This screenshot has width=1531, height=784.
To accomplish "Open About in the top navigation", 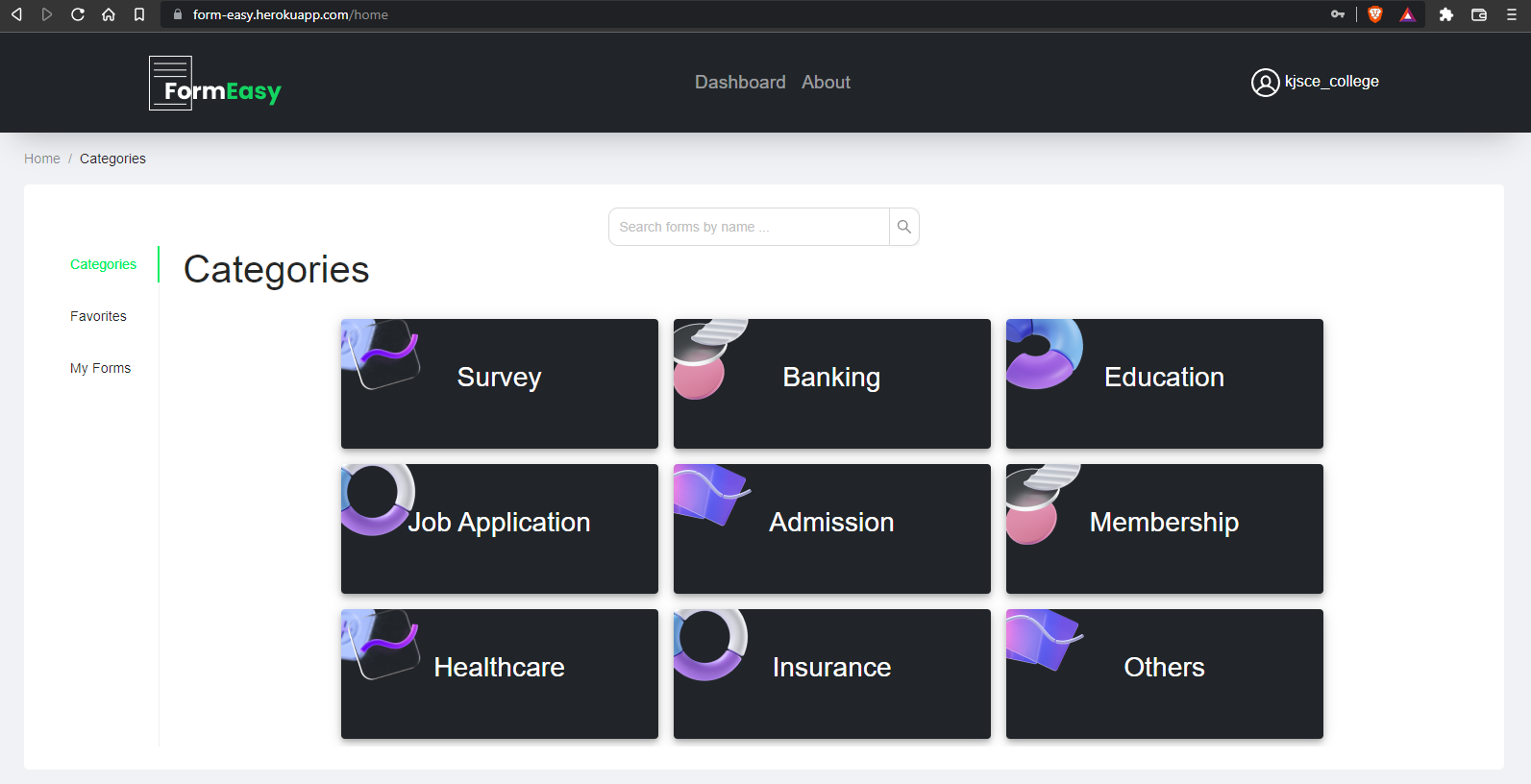I will click(826, 83).
